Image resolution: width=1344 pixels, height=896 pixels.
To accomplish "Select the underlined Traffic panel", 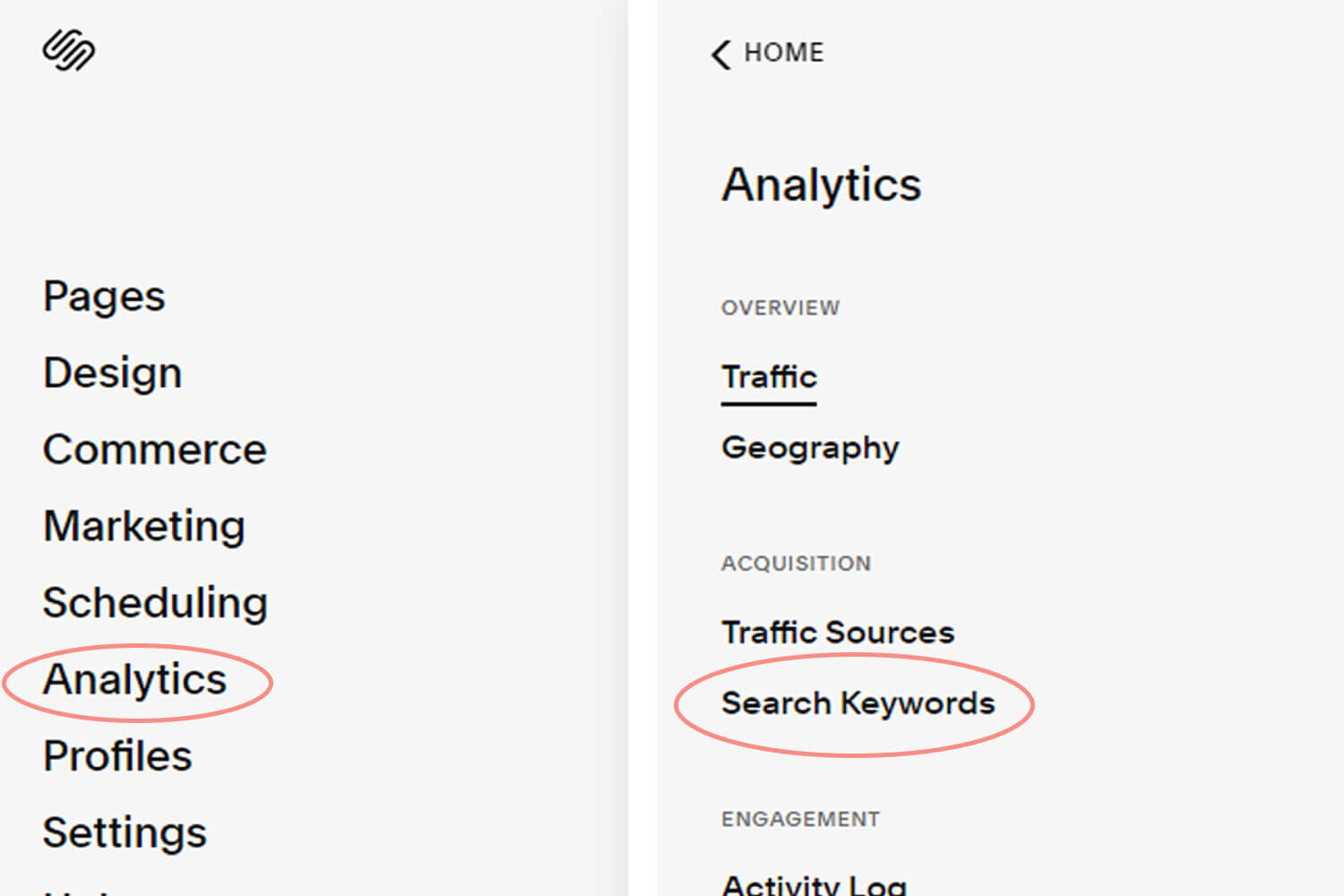I will (x=769, y=377).
